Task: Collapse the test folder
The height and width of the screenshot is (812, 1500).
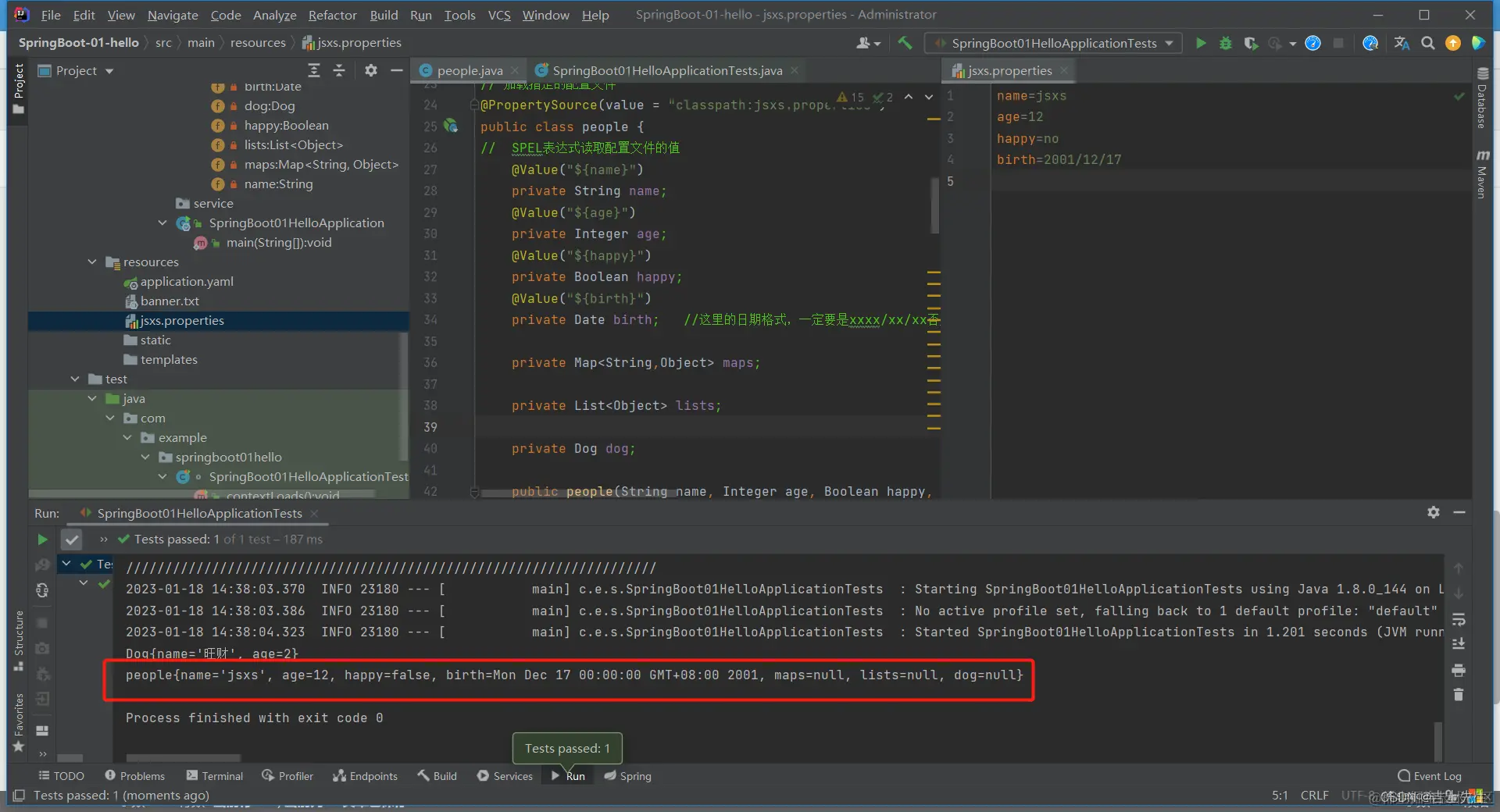Action: click(x=75, y=379)
